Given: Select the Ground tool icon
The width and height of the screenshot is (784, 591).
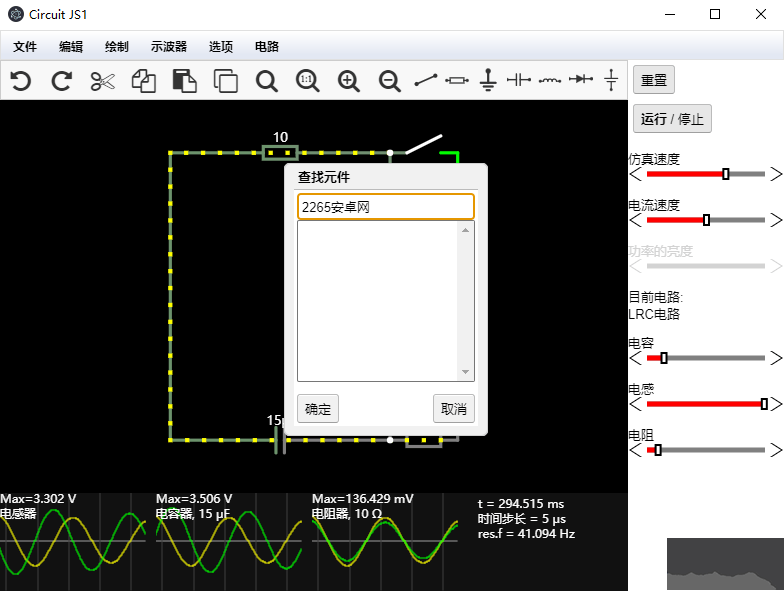Looking at the screenshot, I should coord(488,80).
